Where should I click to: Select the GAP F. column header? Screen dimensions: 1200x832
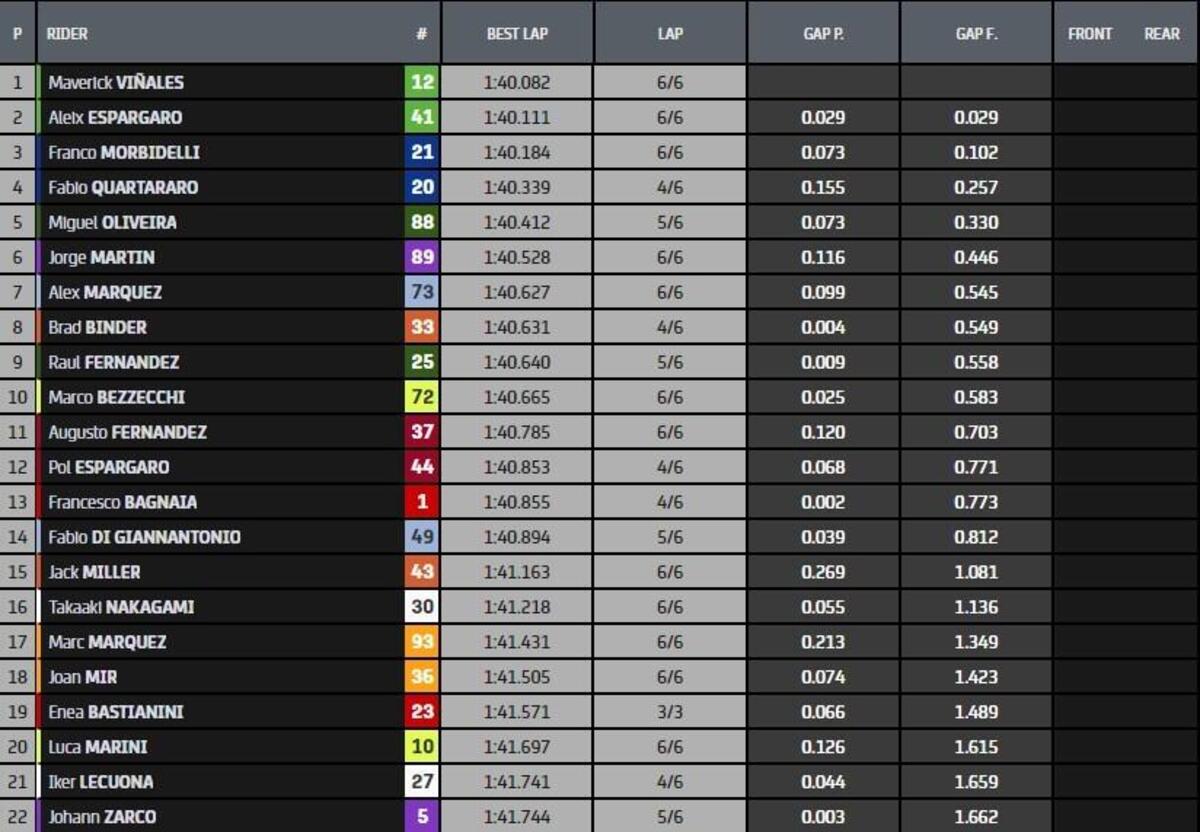pyautogui.click(x=976, y=33)
